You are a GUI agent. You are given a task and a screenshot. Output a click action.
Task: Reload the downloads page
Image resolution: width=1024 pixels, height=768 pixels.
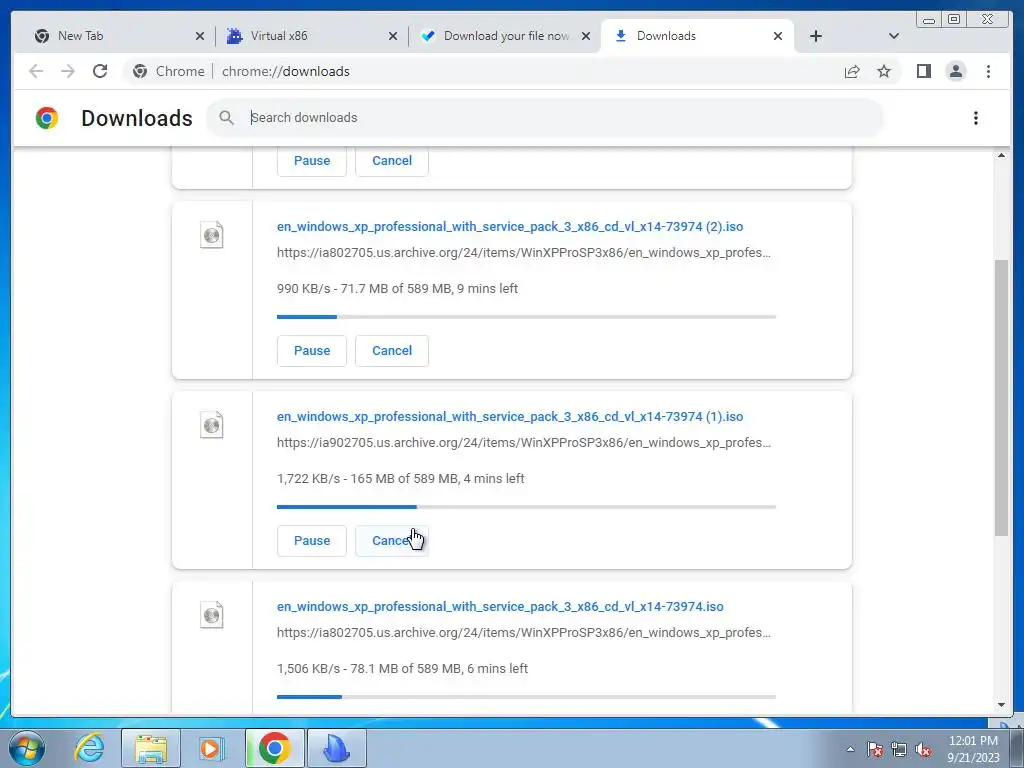[x=100, y=71]
